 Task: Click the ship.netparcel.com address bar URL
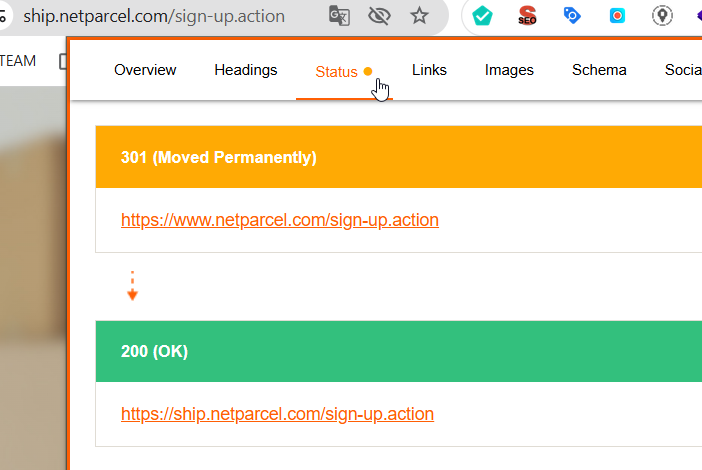tap(154, 16)
